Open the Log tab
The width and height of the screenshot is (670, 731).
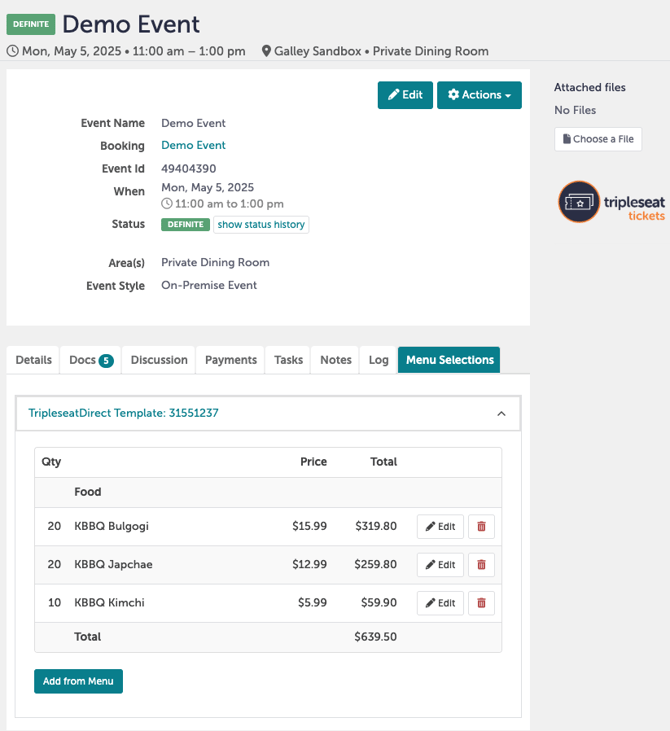pos(378,360)
